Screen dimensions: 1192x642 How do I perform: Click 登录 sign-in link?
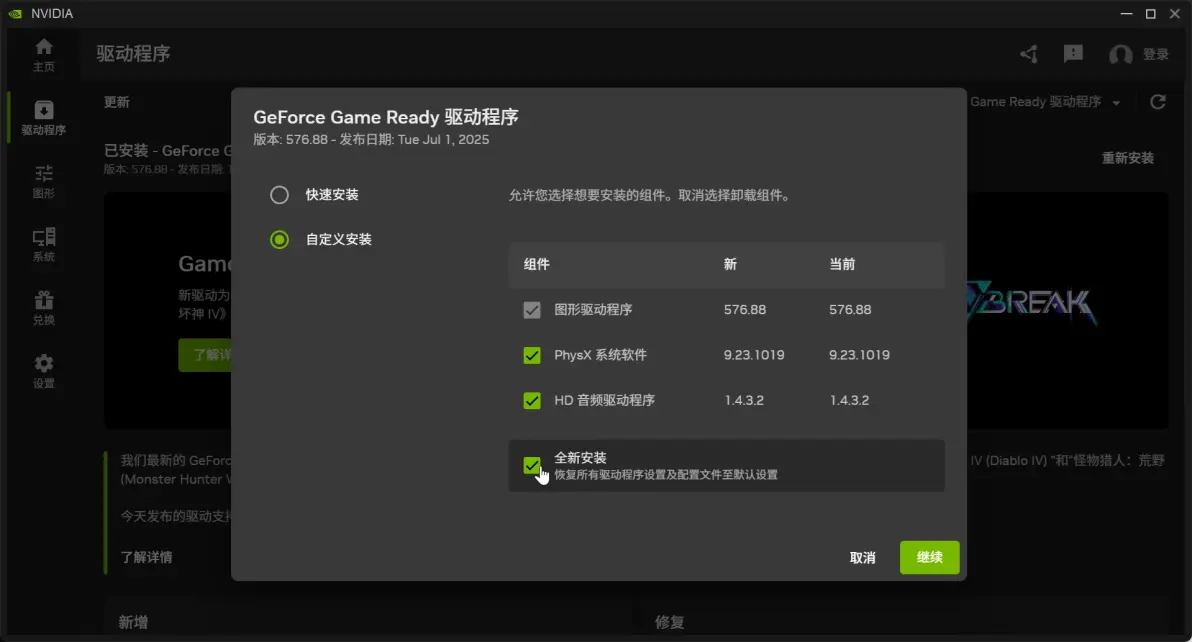pos(1156,54)
